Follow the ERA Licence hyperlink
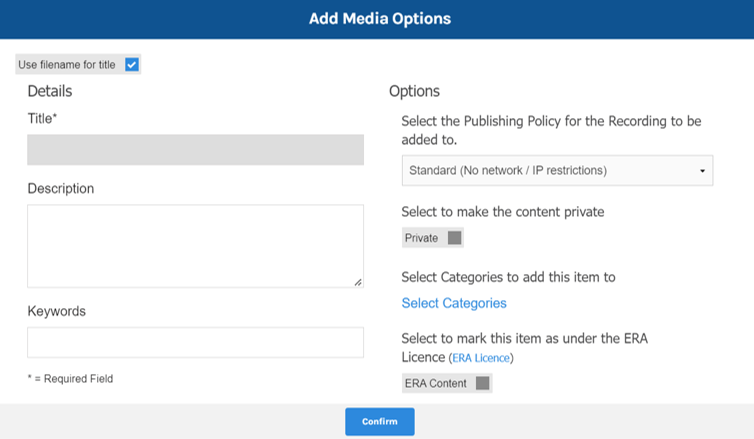This screenshot has width=754, height=439. (480, 358)
